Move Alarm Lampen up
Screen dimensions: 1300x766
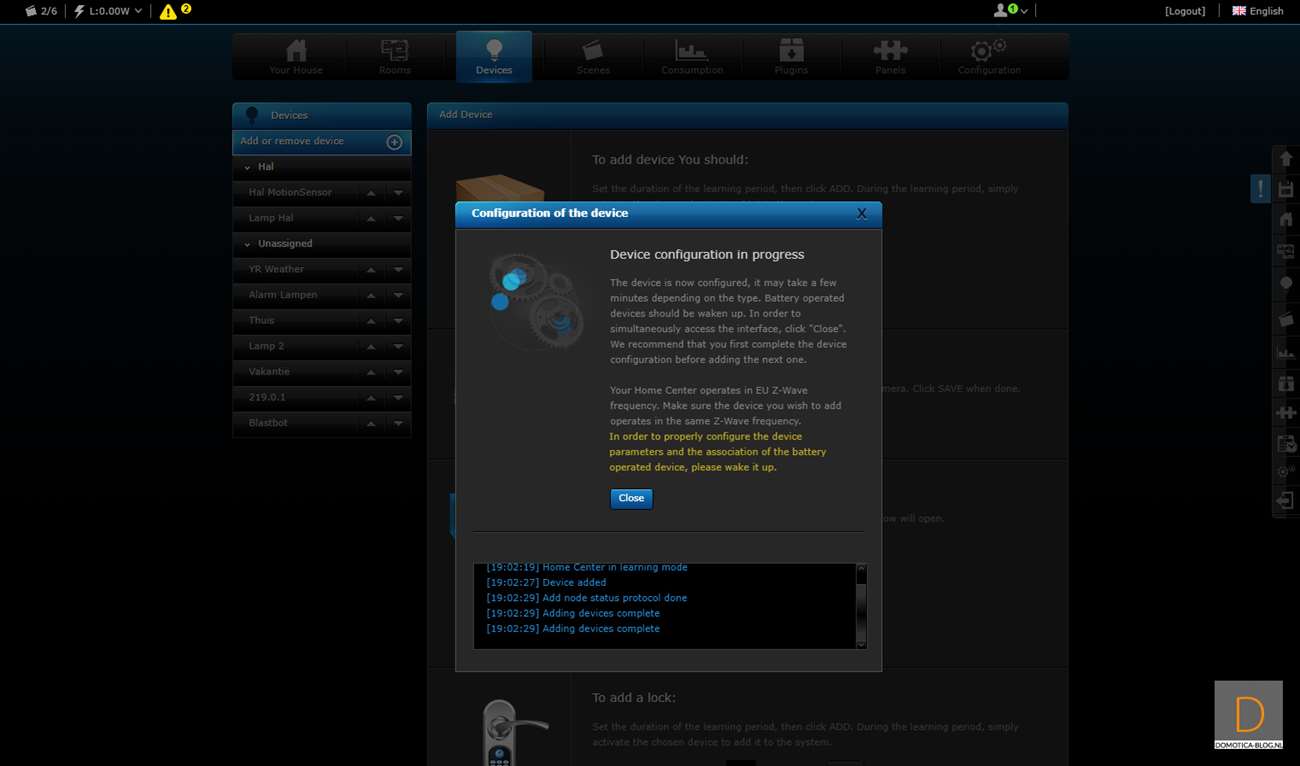(x=371, y=296)
